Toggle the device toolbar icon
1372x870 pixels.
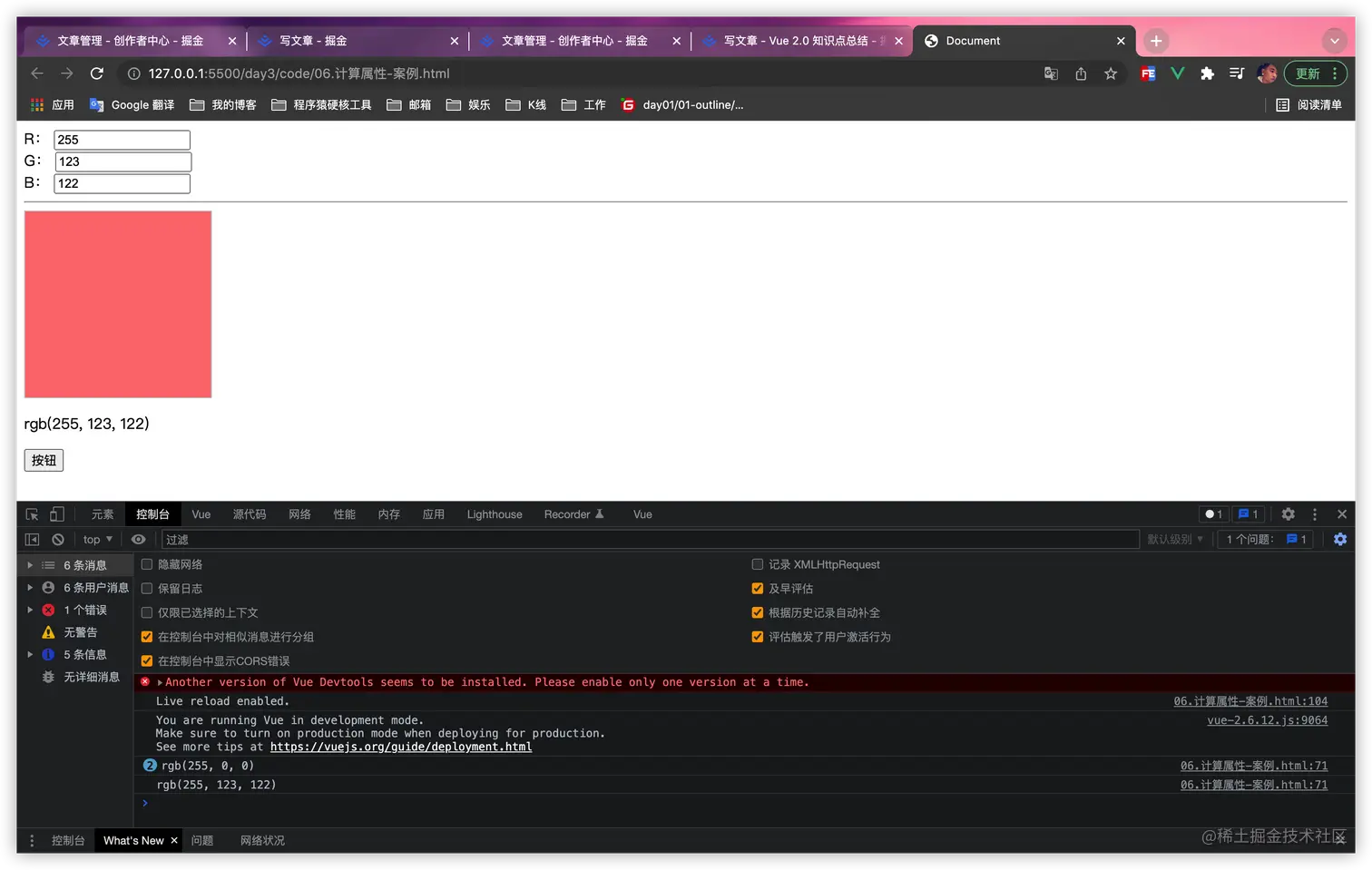click(x=56, y=513)
